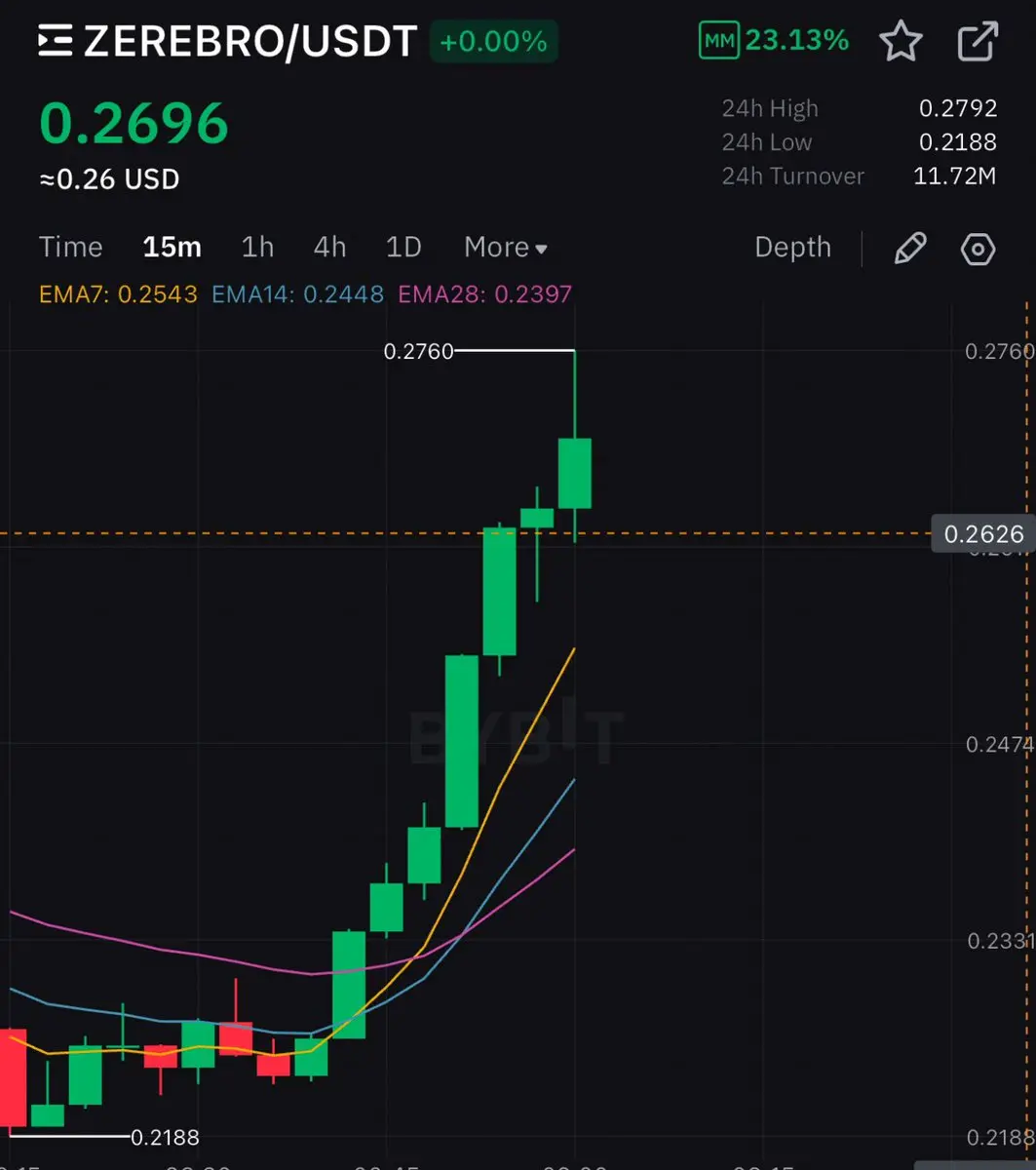Screen dimensions: 1036x1170
Task: Tap the 23.13% margin rate
Action: [x=797, y=41]
